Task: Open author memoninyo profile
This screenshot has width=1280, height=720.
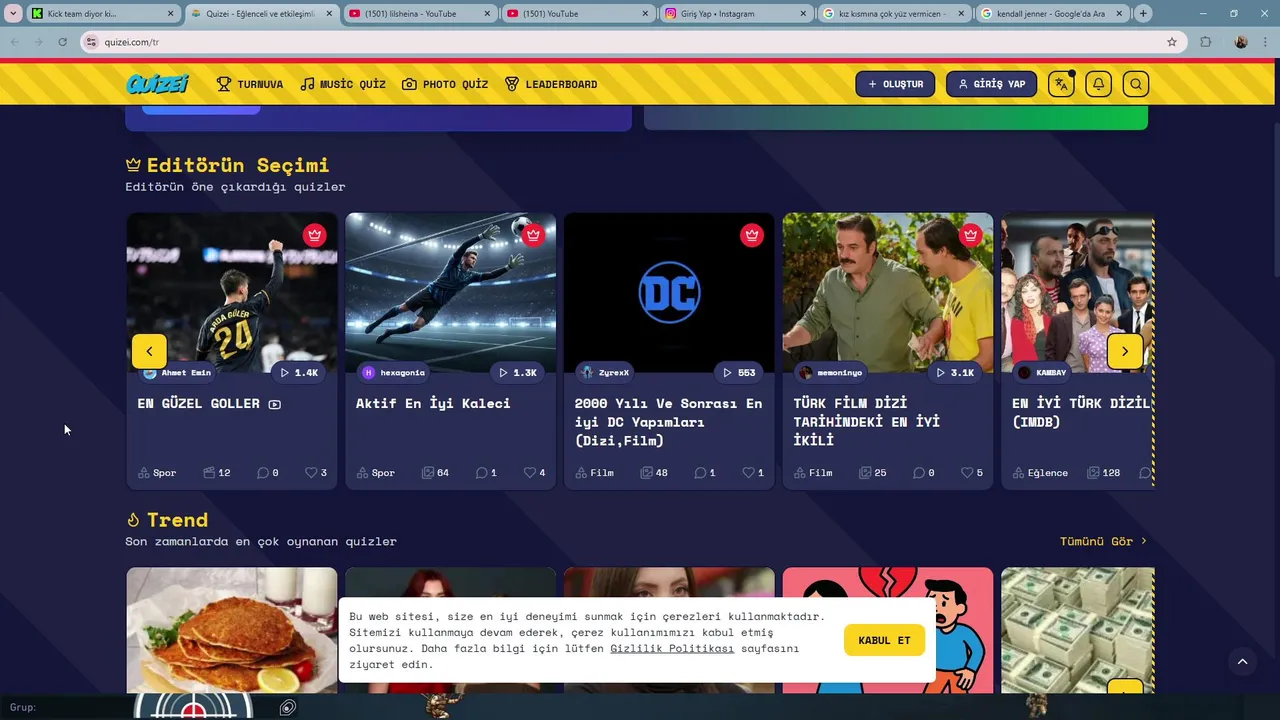Action: (x=832, y=372)
